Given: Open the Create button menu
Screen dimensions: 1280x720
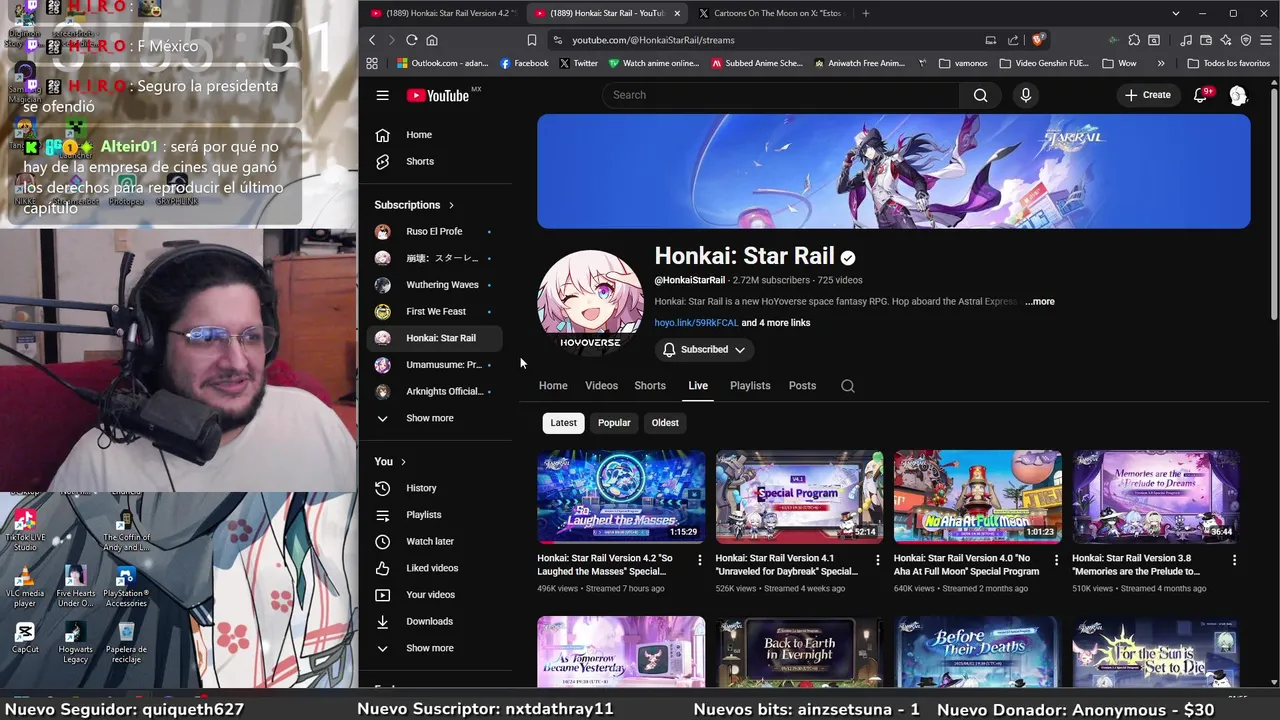Looking at the screenshot, I should [x=1147, y=95].
